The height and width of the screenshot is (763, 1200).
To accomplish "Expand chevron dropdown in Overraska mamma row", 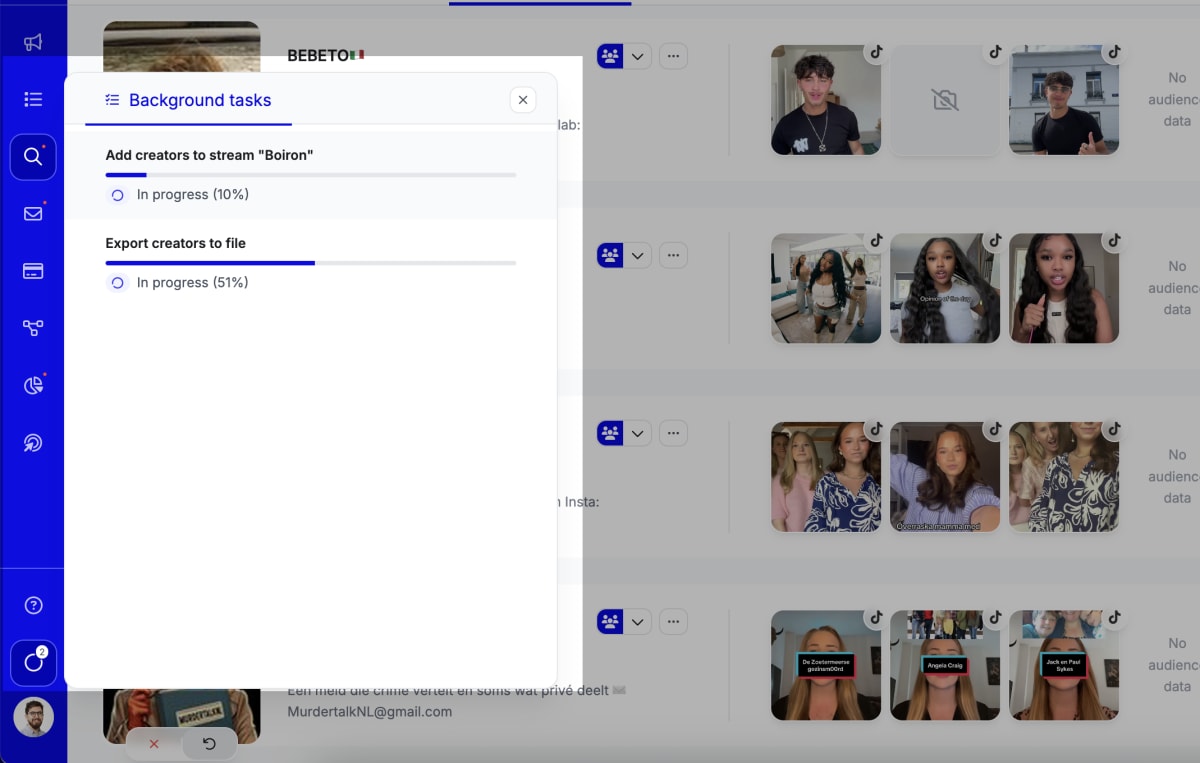I will pos(638,433).
